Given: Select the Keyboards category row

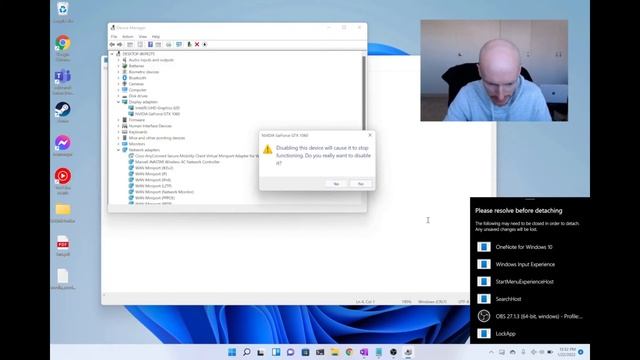Looking at the screenshot, I should (x=134, y=132).
